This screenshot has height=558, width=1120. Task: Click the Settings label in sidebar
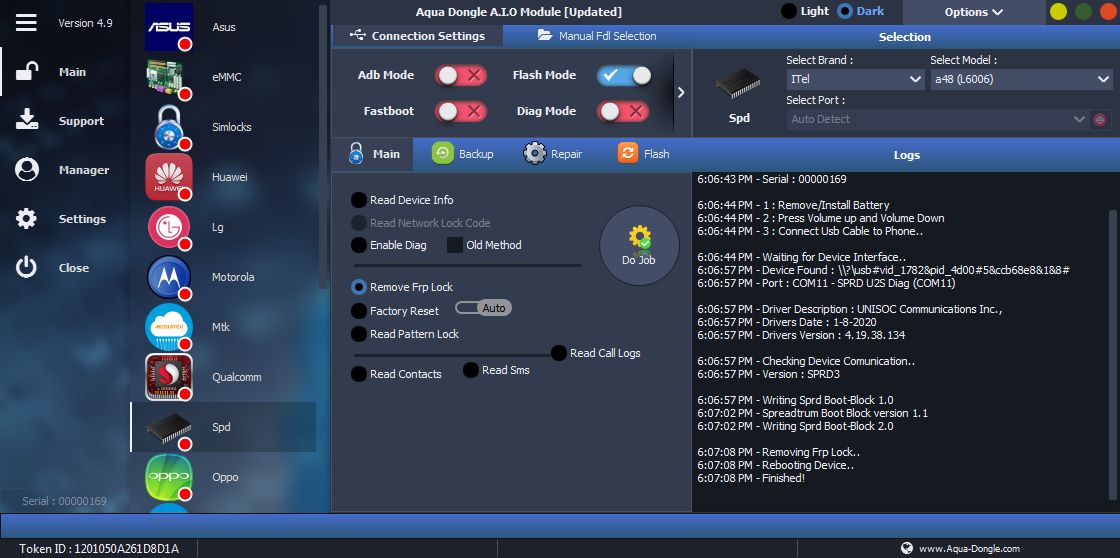click(82, 219)
